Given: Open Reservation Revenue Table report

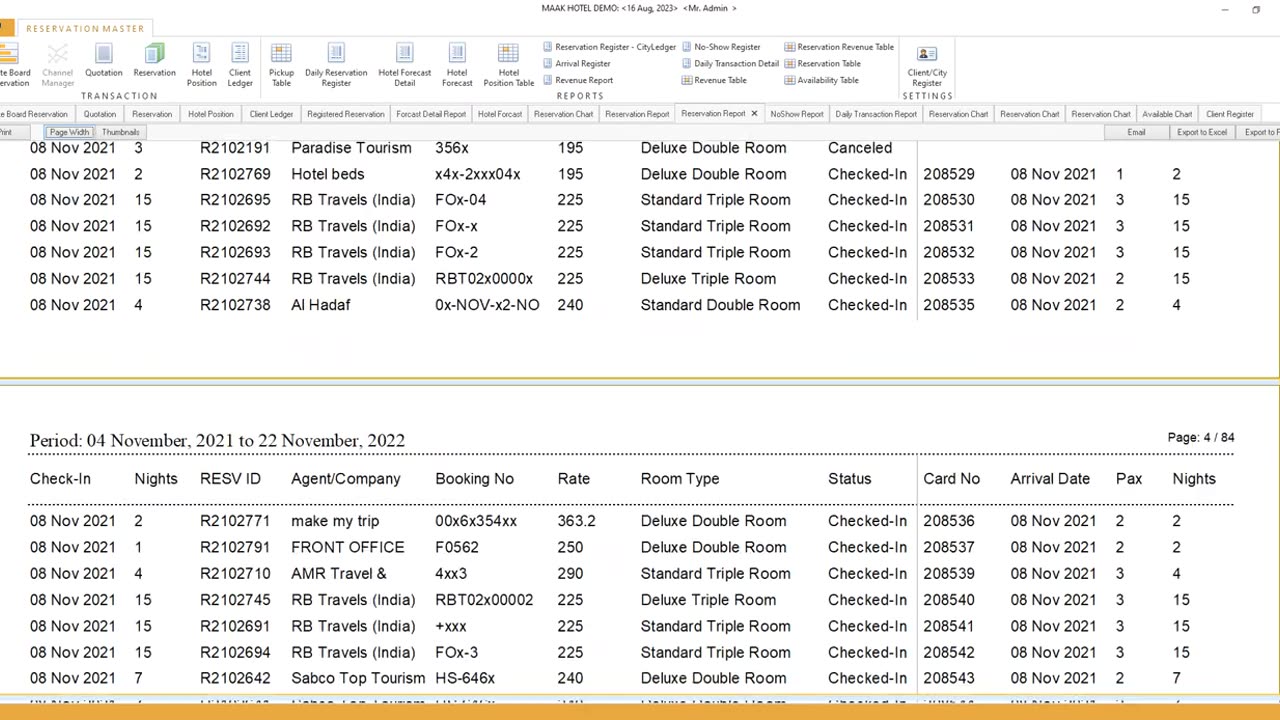Looking at the screenshot, I should (839, 47).
